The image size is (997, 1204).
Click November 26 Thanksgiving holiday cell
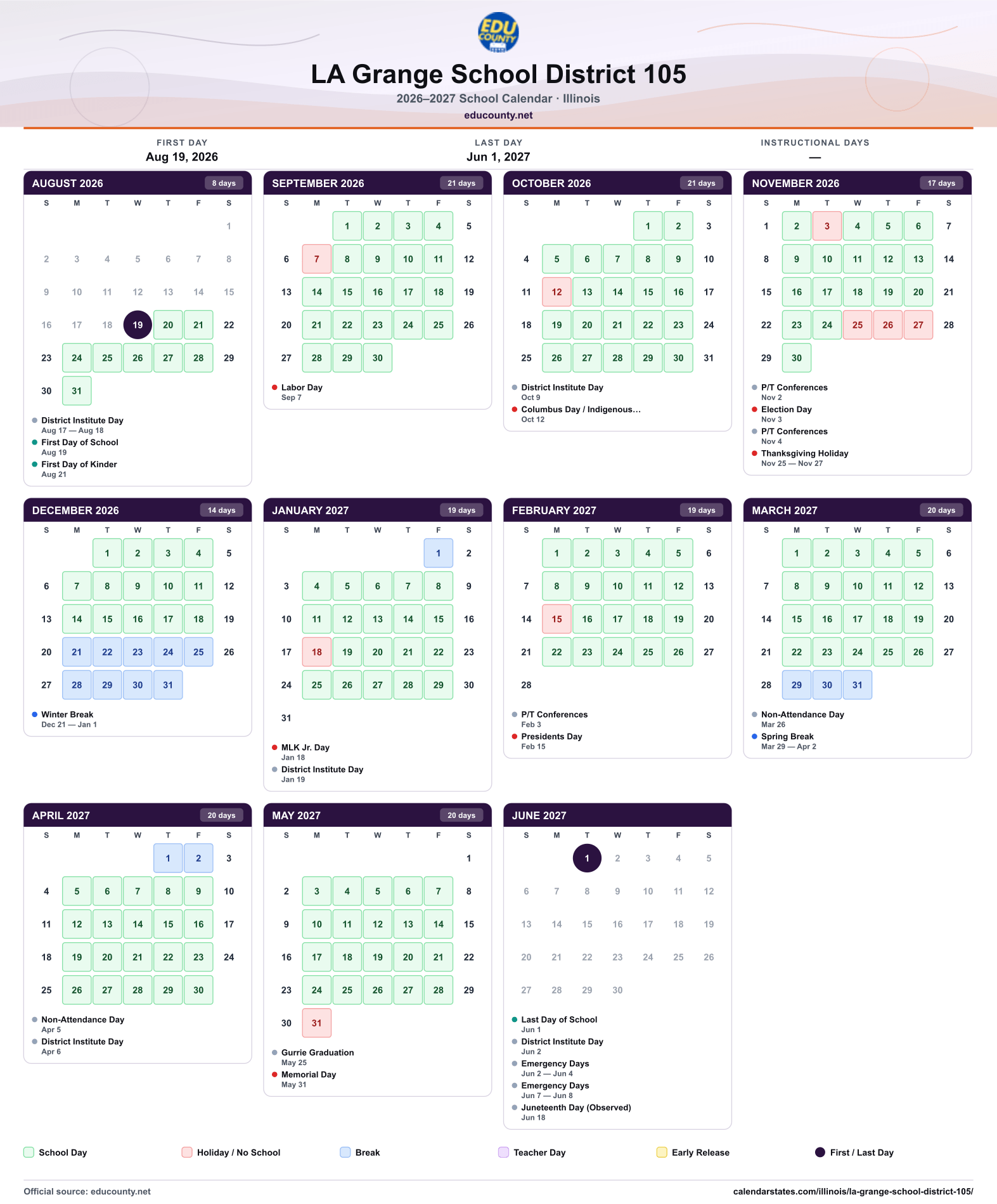(x=888, y=325)
